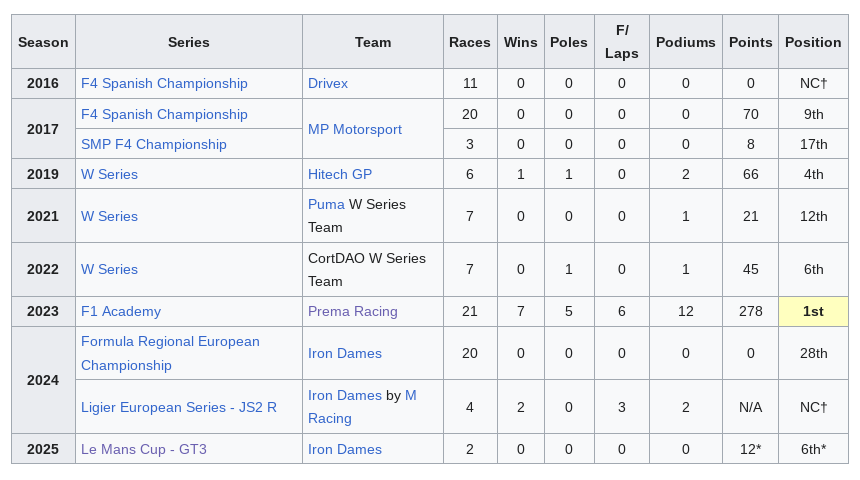Image resolution: width=860 pixels, height=480 pixels.
Task: Click the Drivex team link
Action: click(x=327, y=83)
